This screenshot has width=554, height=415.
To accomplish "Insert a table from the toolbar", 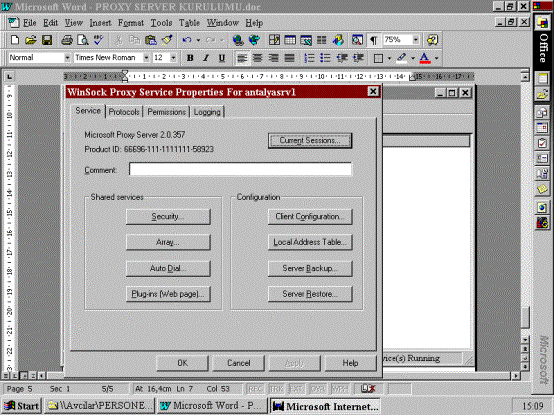I will tap(290, 40).
